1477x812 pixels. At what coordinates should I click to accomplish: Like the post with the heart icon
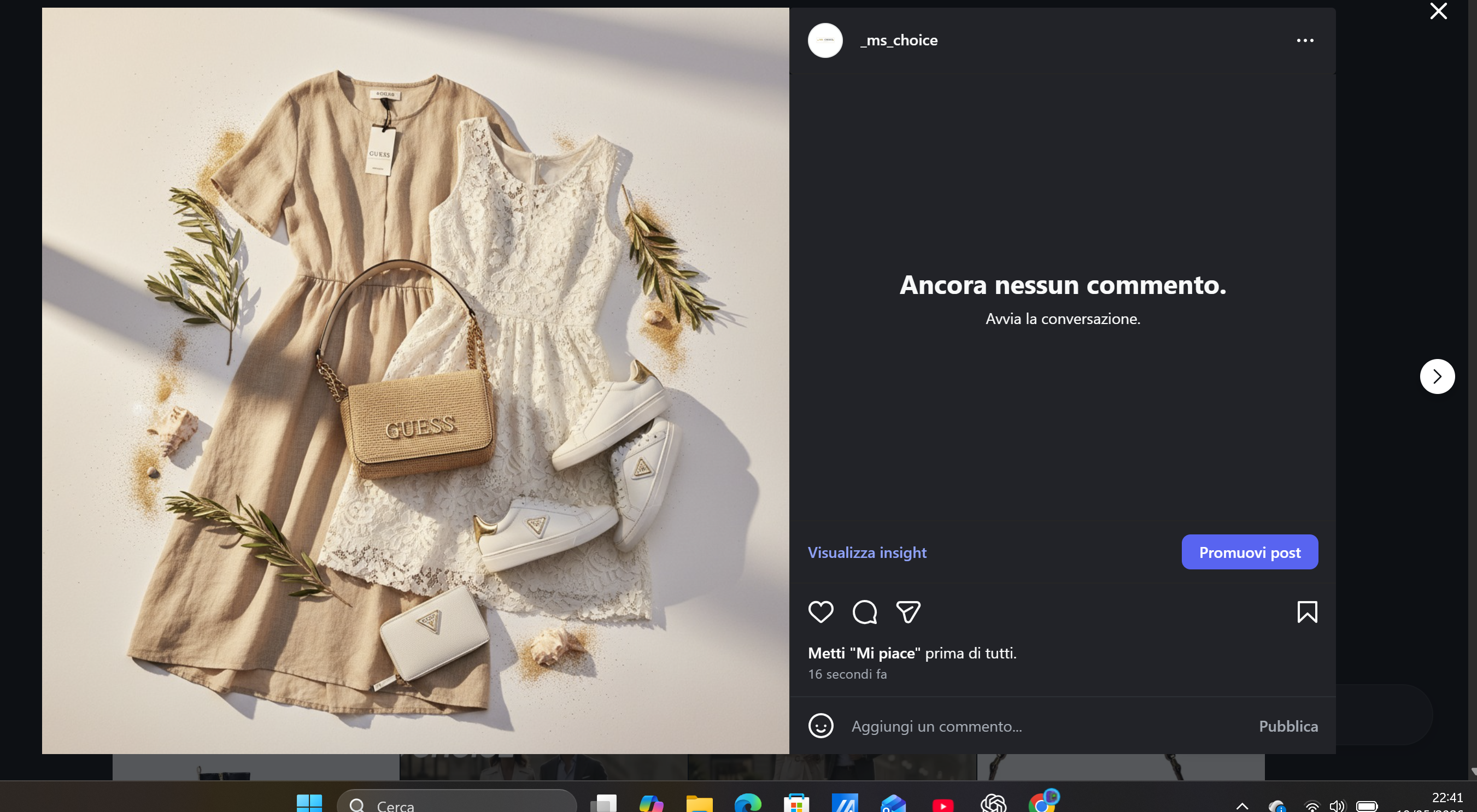820,611
